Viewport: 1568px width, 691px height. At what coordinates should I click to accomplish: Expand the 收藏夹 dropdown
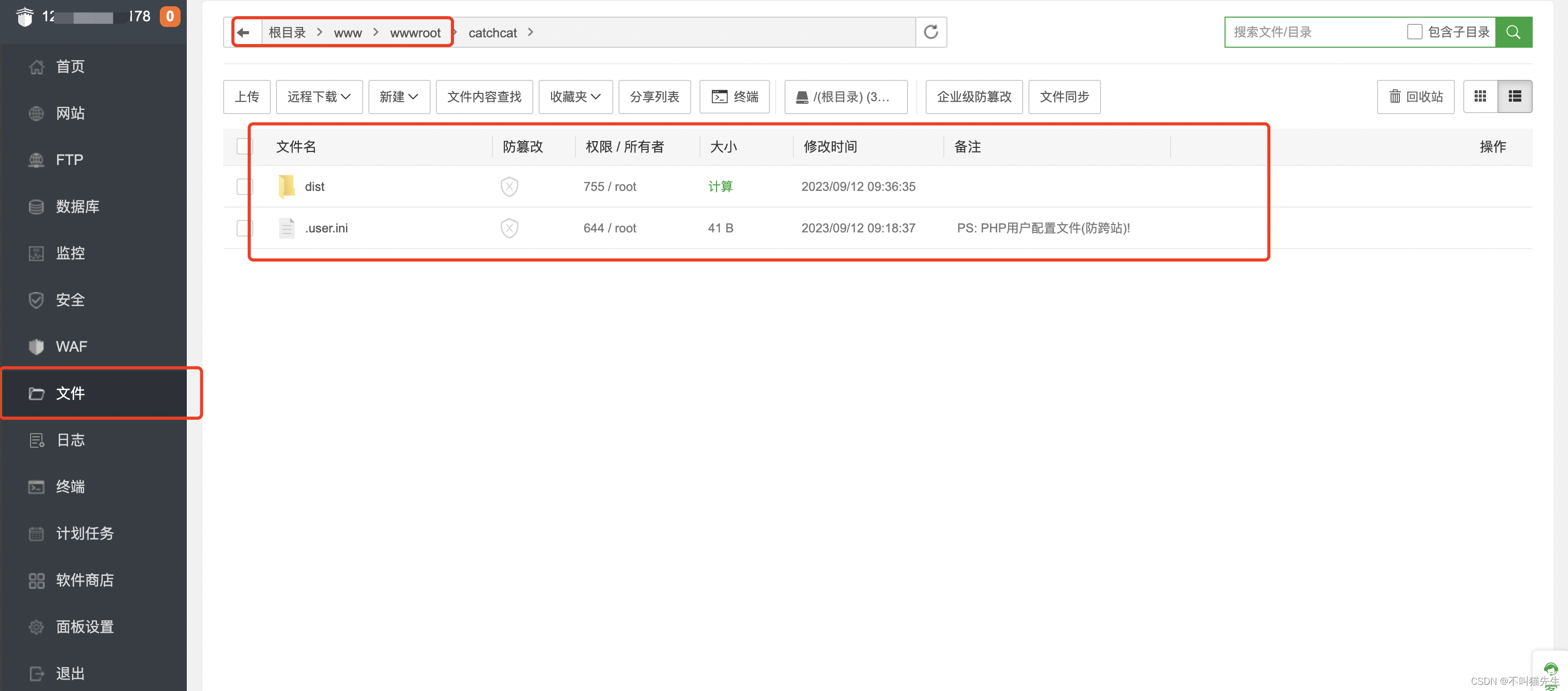575,96
